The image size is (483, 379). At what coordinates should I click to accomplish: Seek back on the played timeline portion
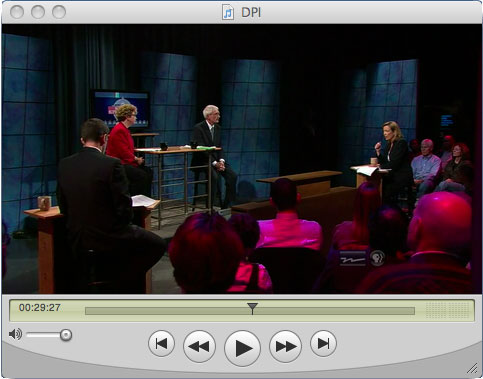(x=169, y=311)
